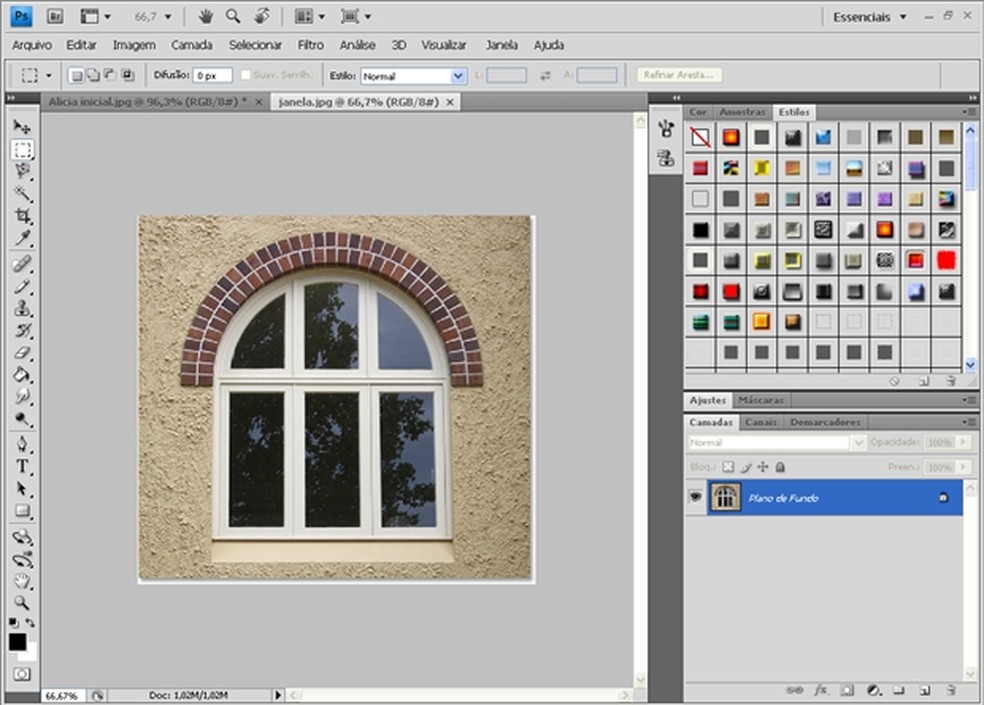Toggle the lock transparent pixels option

(x=728, y=467)
